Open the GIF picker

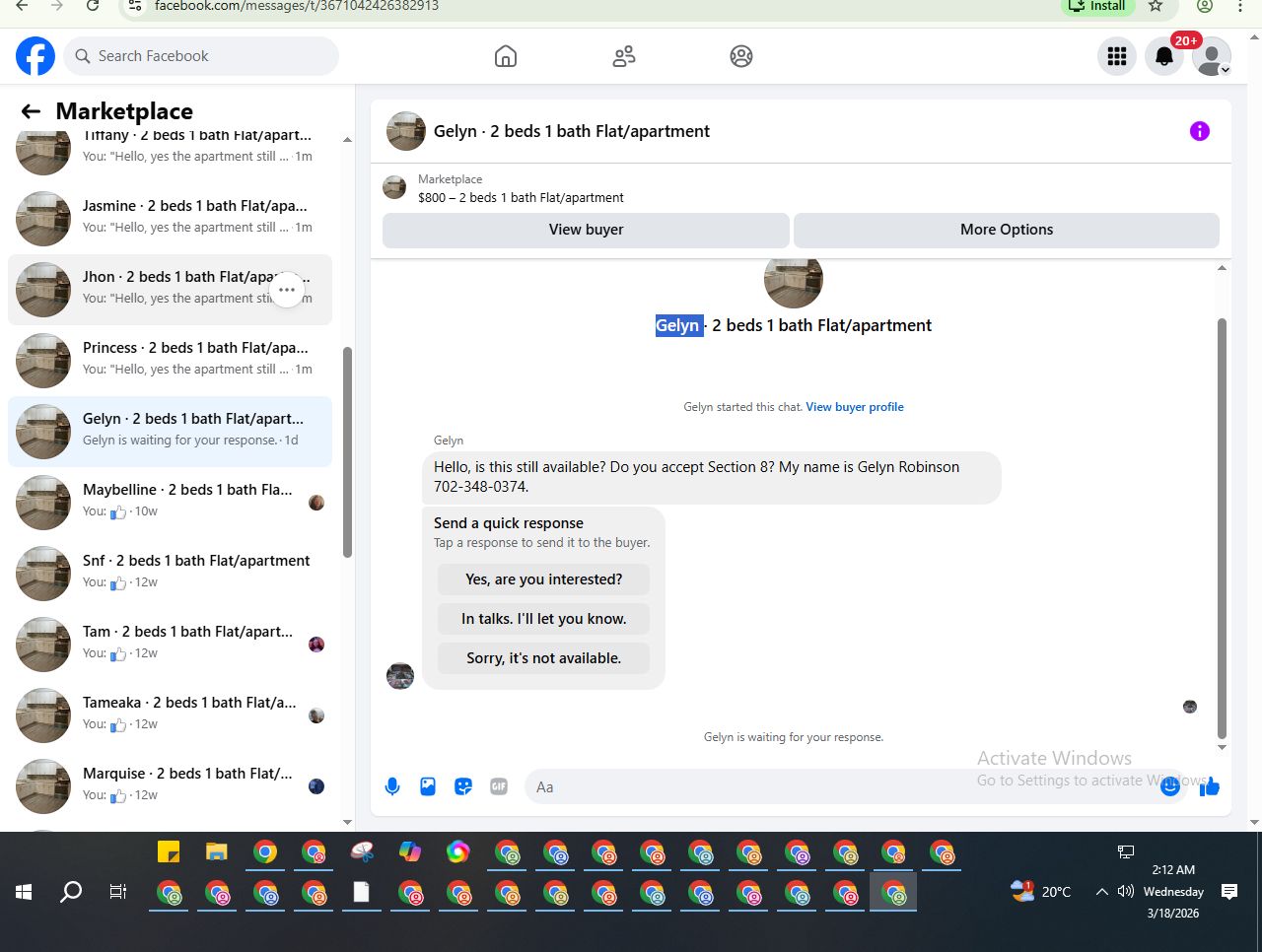pyautogui.click(x=499, y=786)
